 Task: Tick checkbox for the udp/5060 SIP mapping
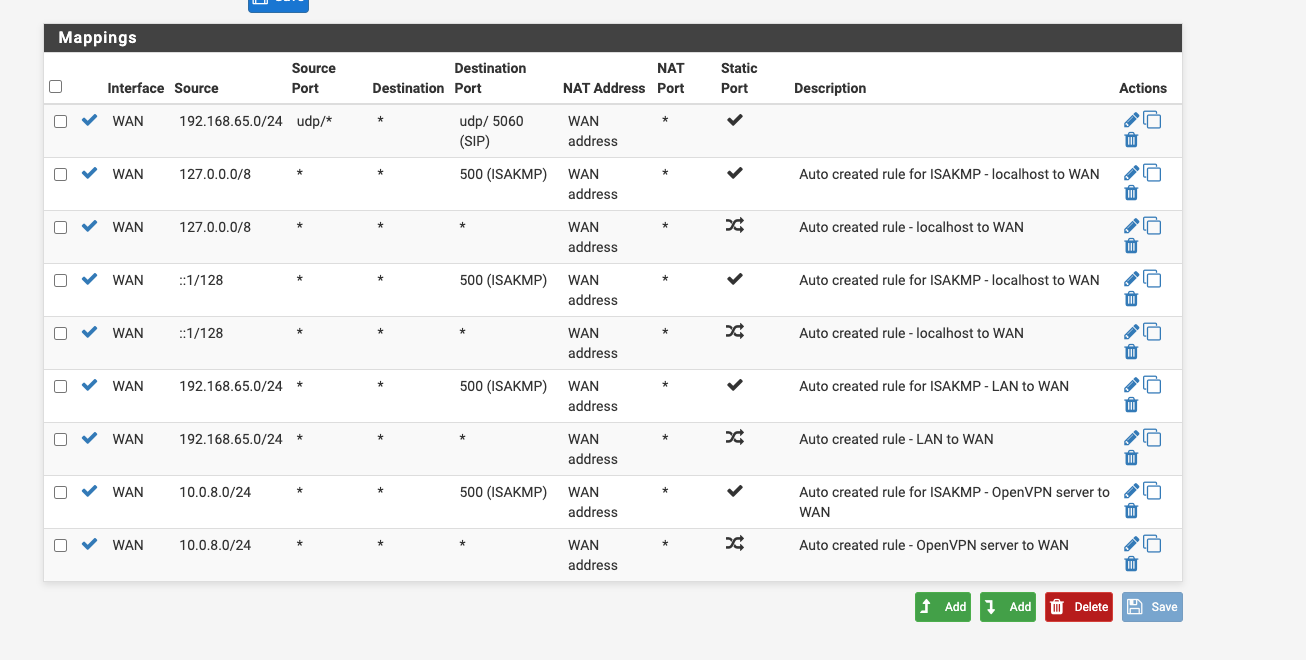tap(60, 121)
